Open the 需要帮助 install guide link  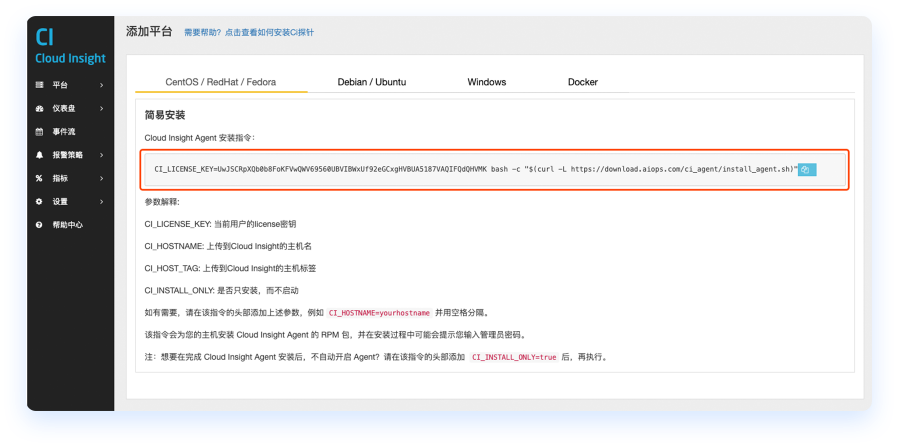pos(249,32)
